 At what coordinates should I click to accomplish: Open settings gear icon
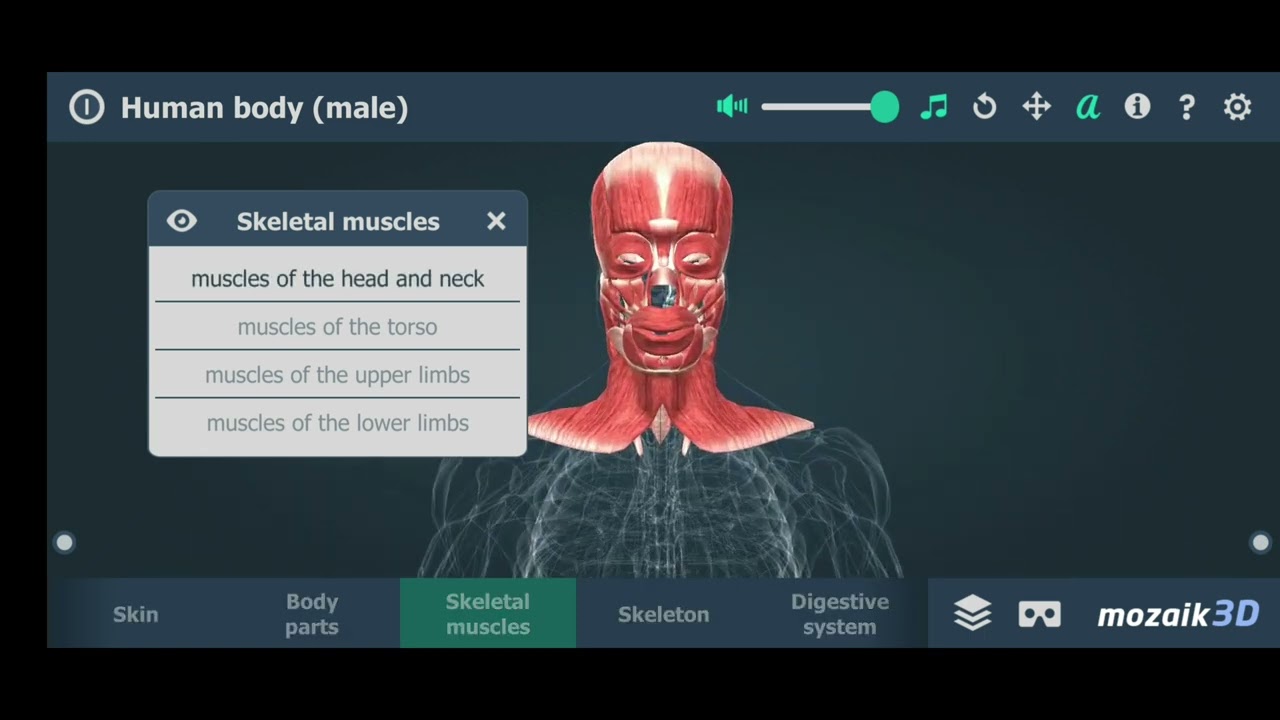click(x=1238, y=107)
